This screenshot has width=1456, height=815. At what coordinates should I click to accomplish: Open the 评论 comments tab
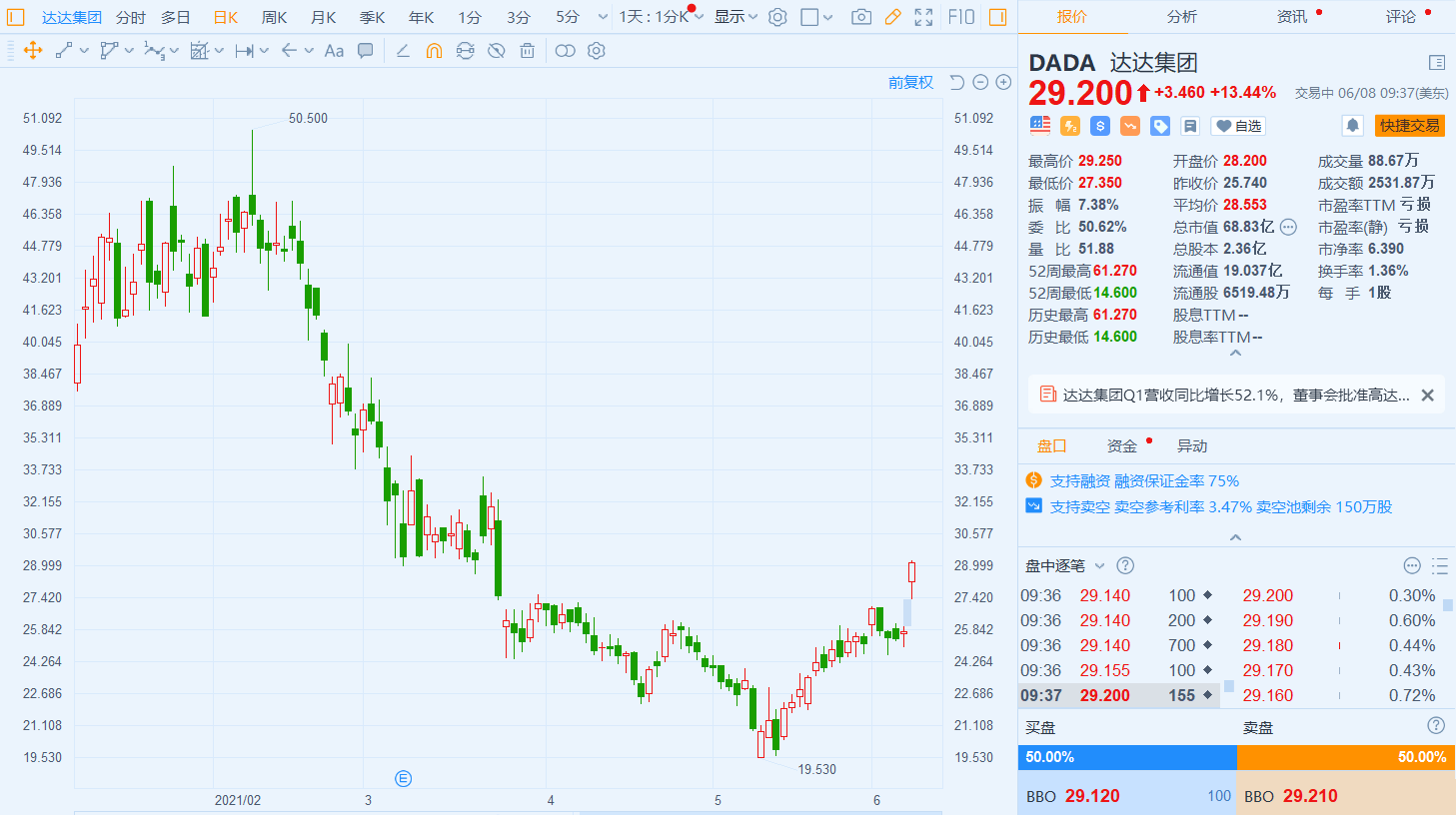tap(1401, 16)
